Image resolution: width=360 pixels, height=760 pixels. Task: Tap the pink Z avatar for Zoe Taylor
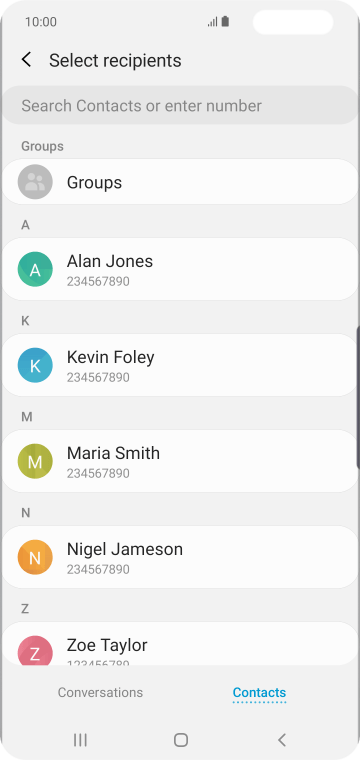(35, 650)
